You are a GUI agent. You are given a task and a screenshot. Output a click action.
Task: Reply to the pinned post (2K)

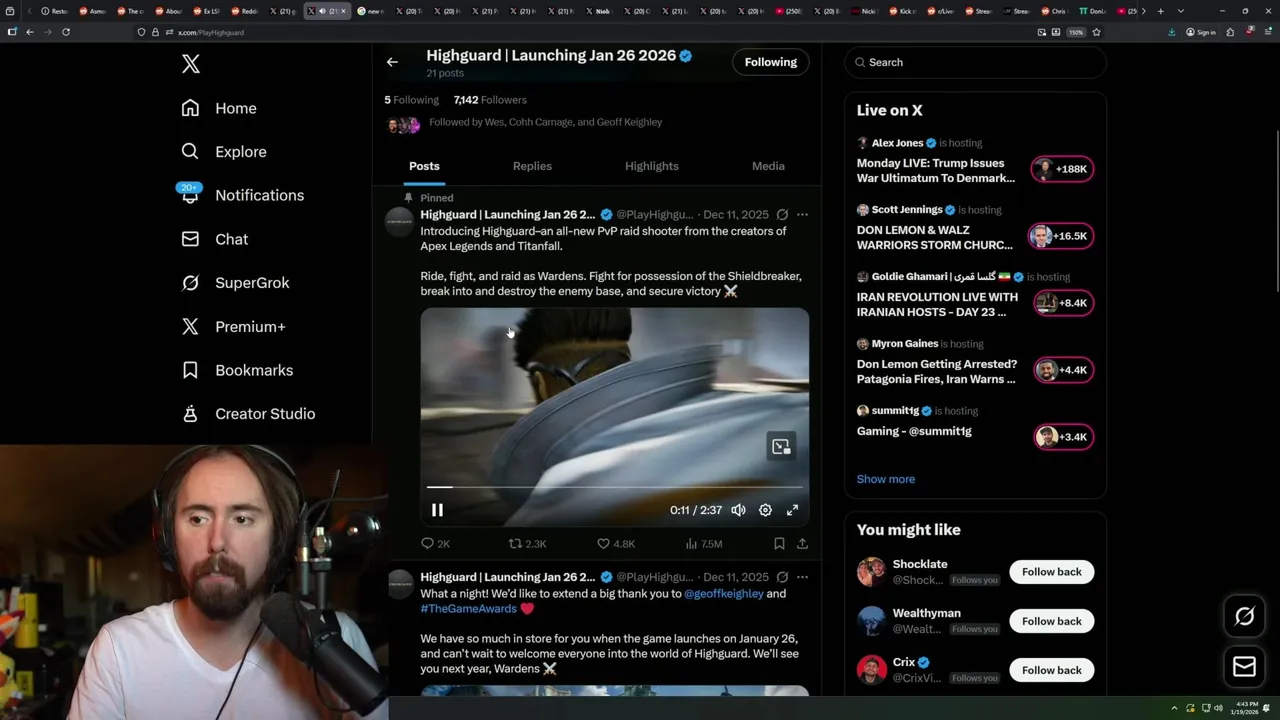pyautogui.click(x=435, y=544)
